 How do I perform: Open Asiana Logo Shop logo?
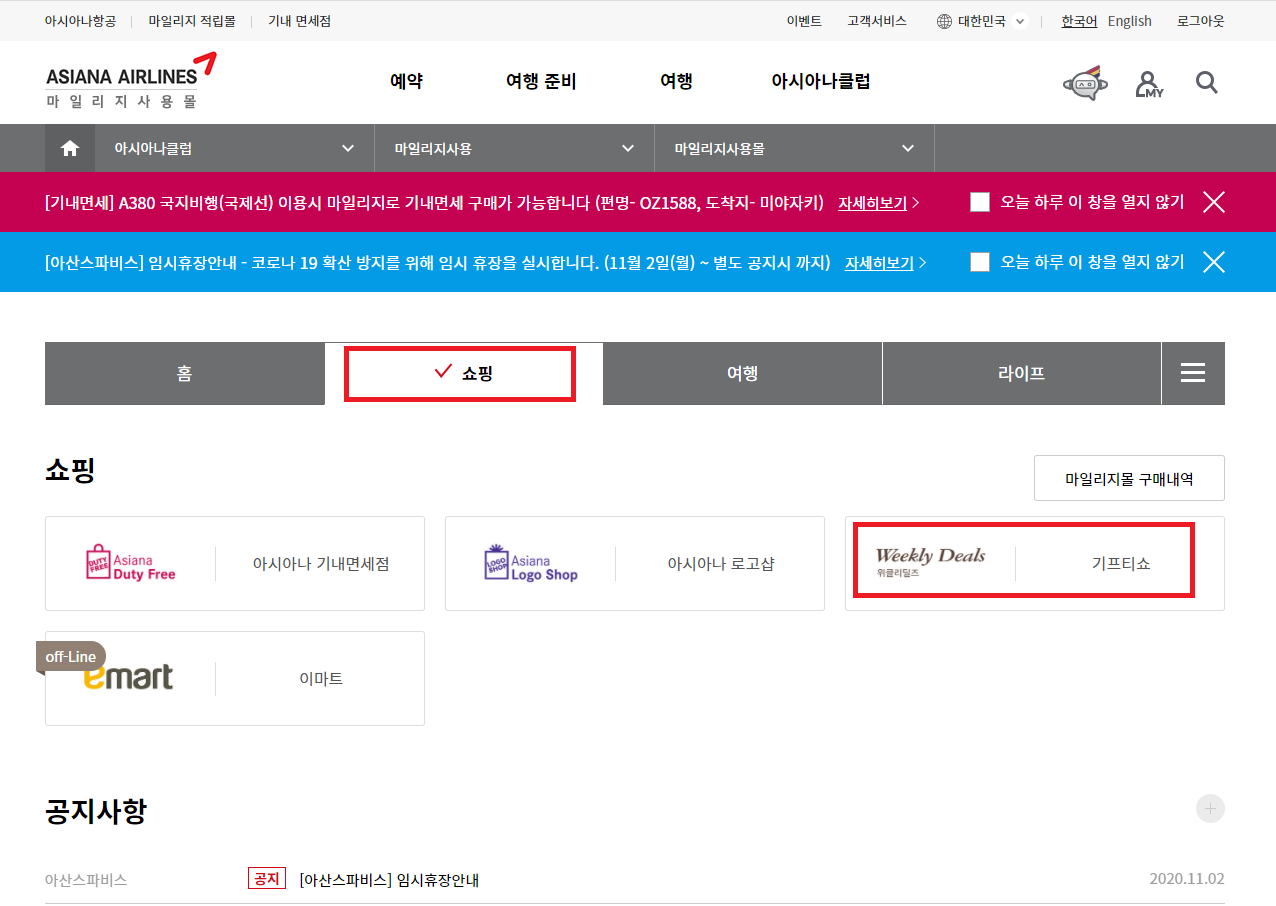pos(530,563)
